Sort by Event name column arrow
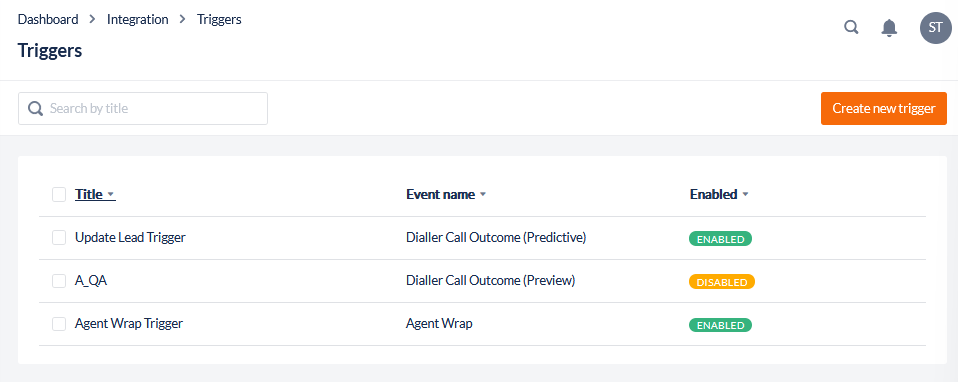958x382 pixels. [x=483, y=195]
